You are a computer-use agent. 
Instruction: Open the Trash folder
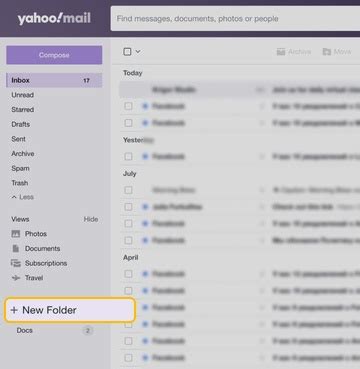(x=20, y=183)
